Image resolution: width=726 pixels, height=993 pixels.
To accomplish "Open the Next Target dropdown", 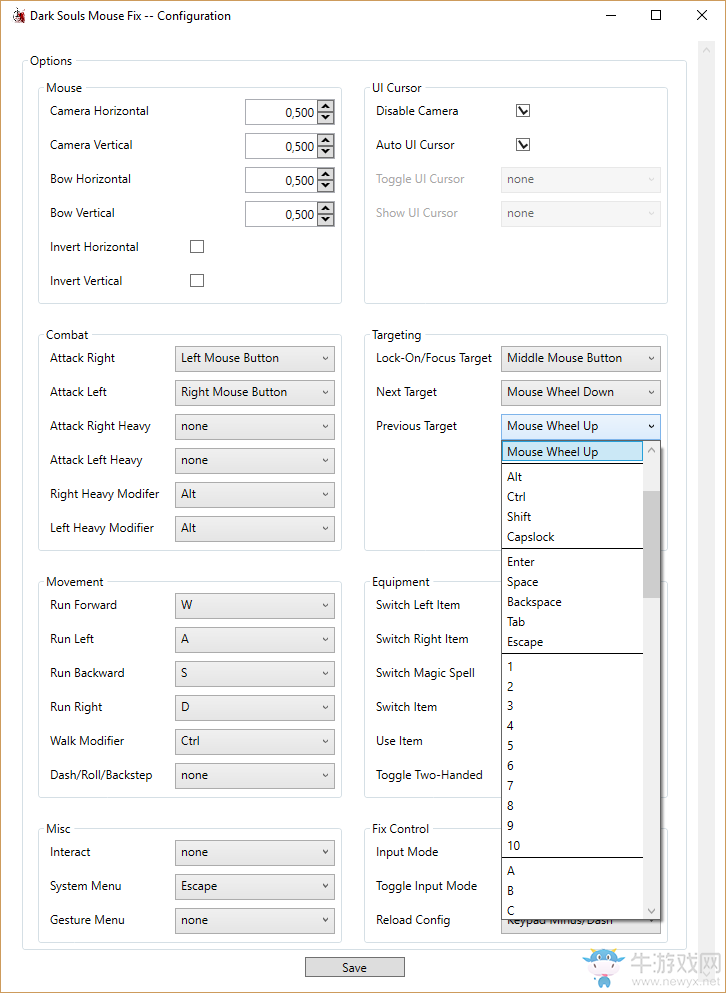I will (x=581, y=393).
